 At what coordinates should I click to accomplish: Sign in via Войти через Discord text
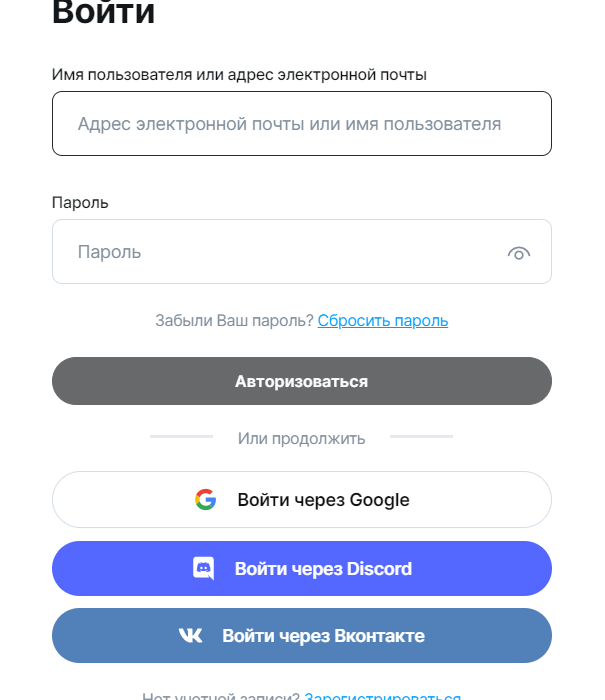coord(323,569)
